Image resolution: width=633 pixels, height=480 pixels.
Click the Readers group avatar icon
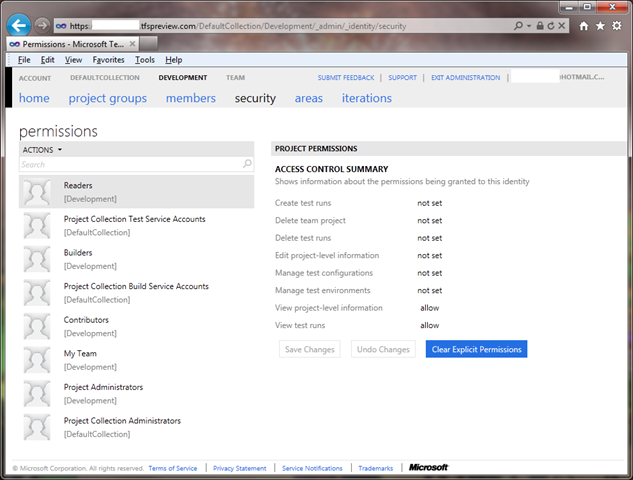coord(37,192)
